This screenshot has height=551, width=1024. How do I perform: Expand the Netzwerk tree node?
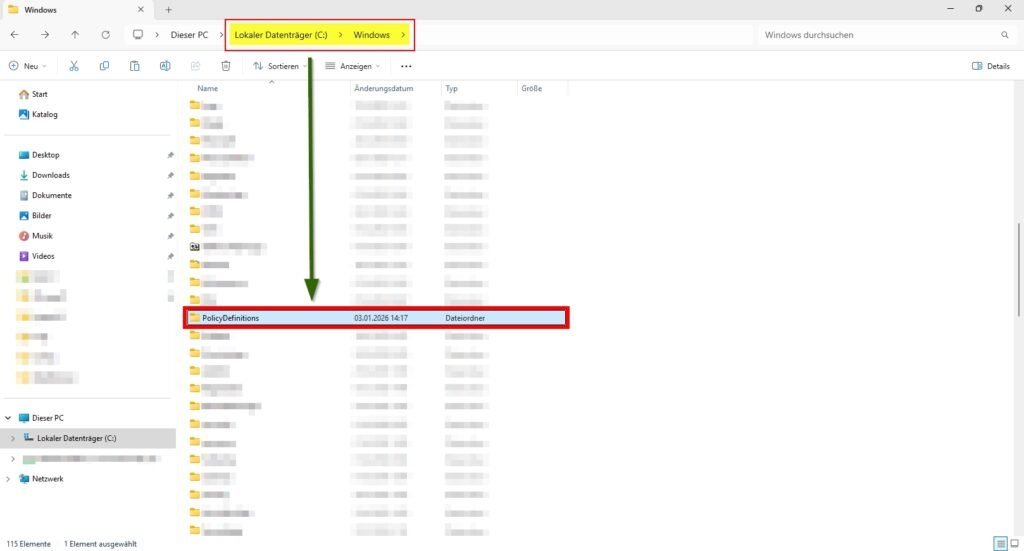(x=9, y=479)
